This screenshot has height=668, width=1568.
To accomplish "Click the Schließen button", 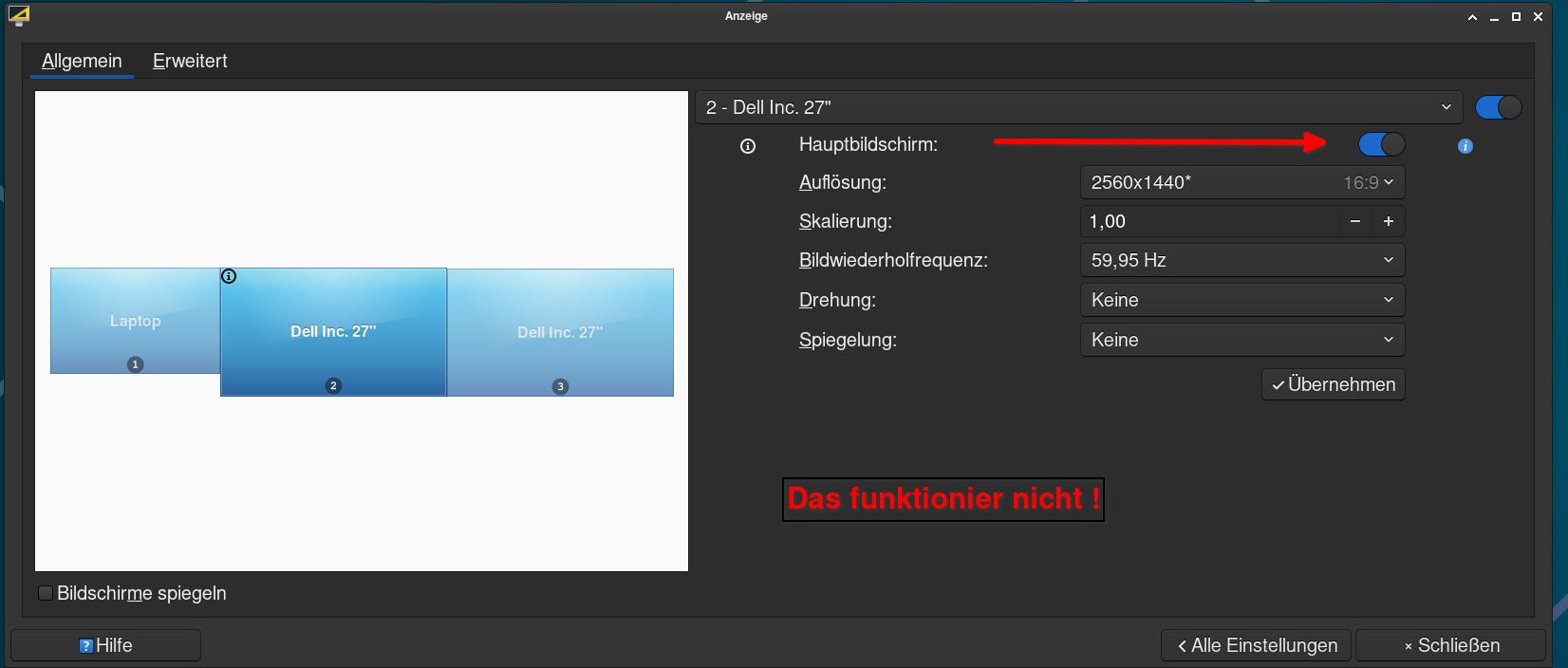I will click(x=1451, y=645).
